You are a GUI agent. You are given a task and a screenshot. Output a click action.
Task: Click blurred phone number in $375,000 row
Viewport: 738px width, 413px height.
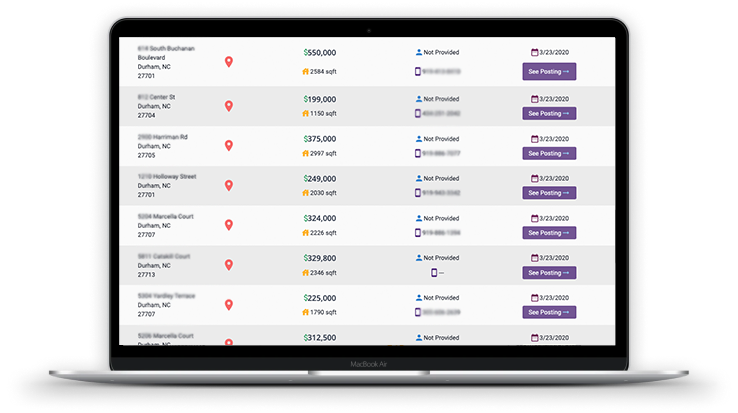(x=441, y=154)
